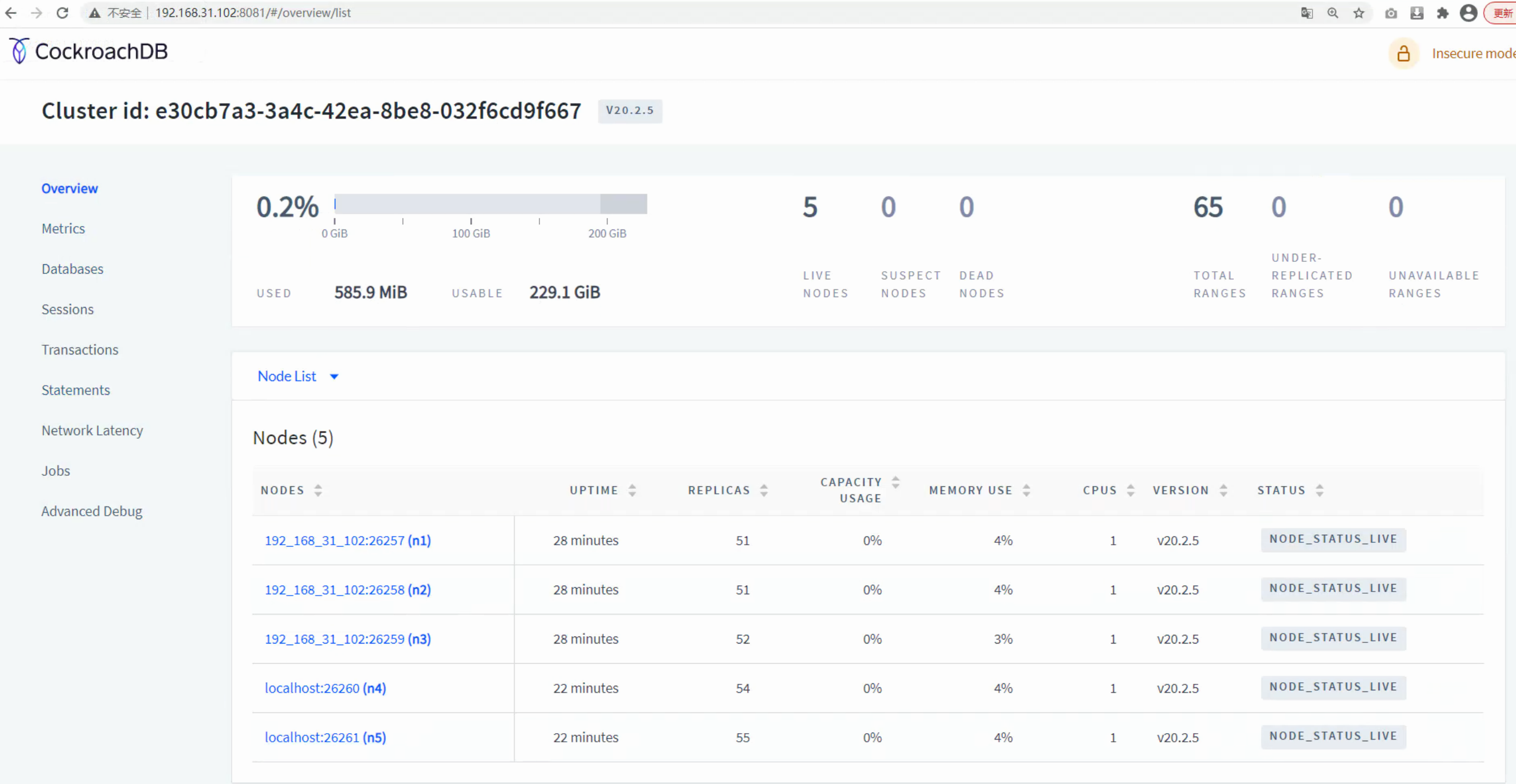Click n2's replicas value 51
The height and width of the screenshot is (784, 1516).
743,590
